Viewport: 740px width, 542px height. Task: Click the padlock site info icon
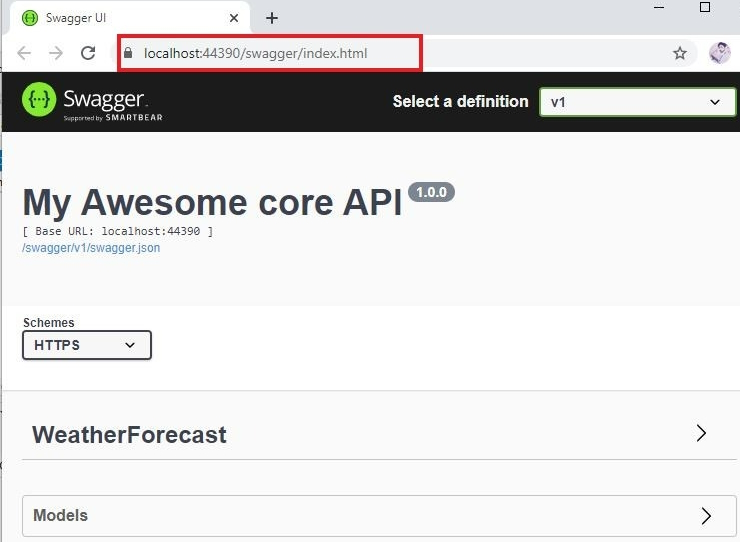click(x=128, y=53)
